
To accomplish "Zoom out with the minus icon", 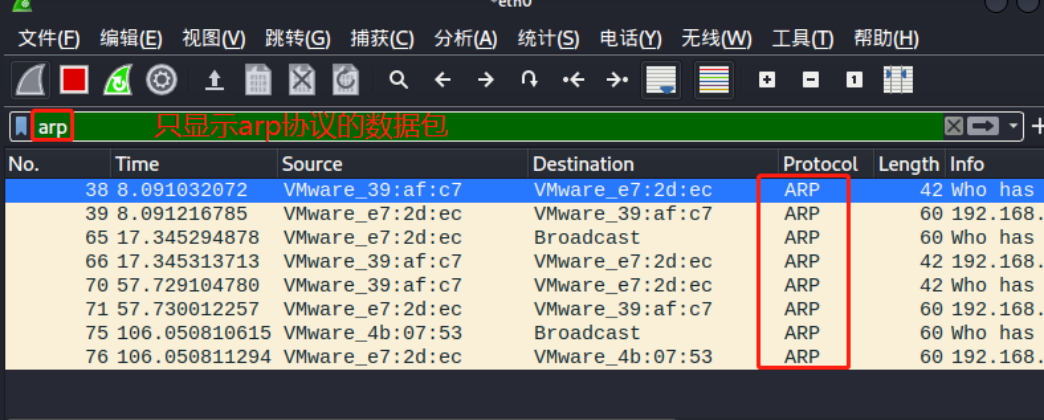I will point(810,81).
